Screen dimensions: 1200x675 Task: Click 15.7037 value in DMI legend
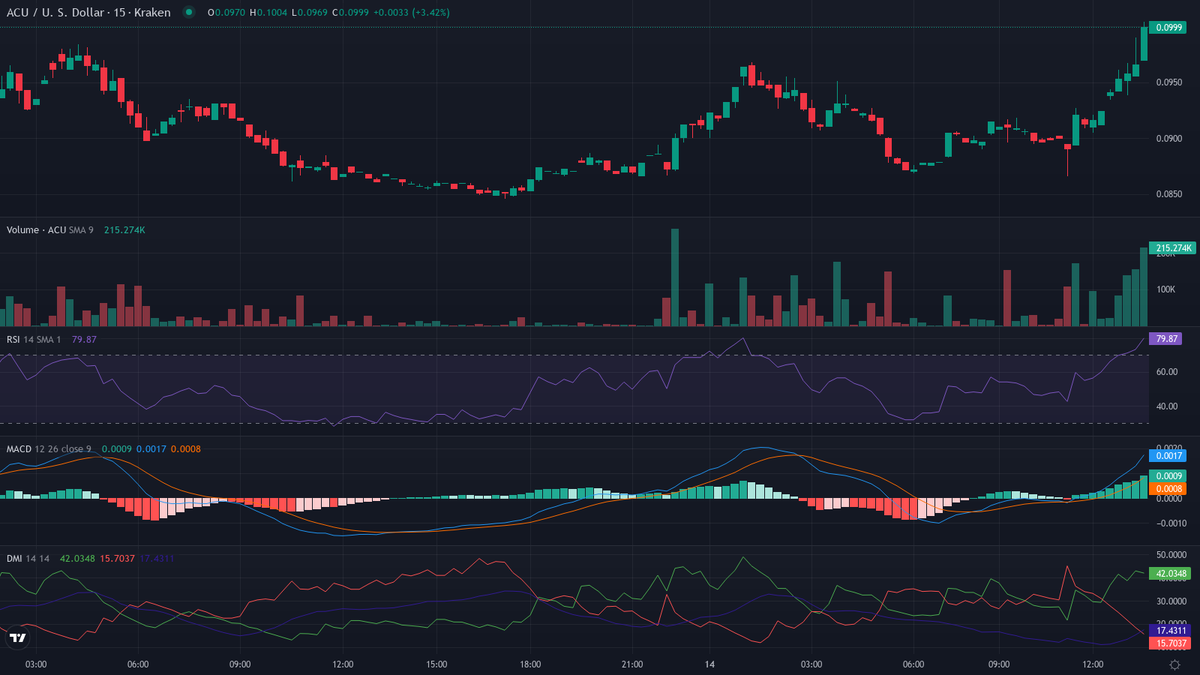tap(118, 558)
